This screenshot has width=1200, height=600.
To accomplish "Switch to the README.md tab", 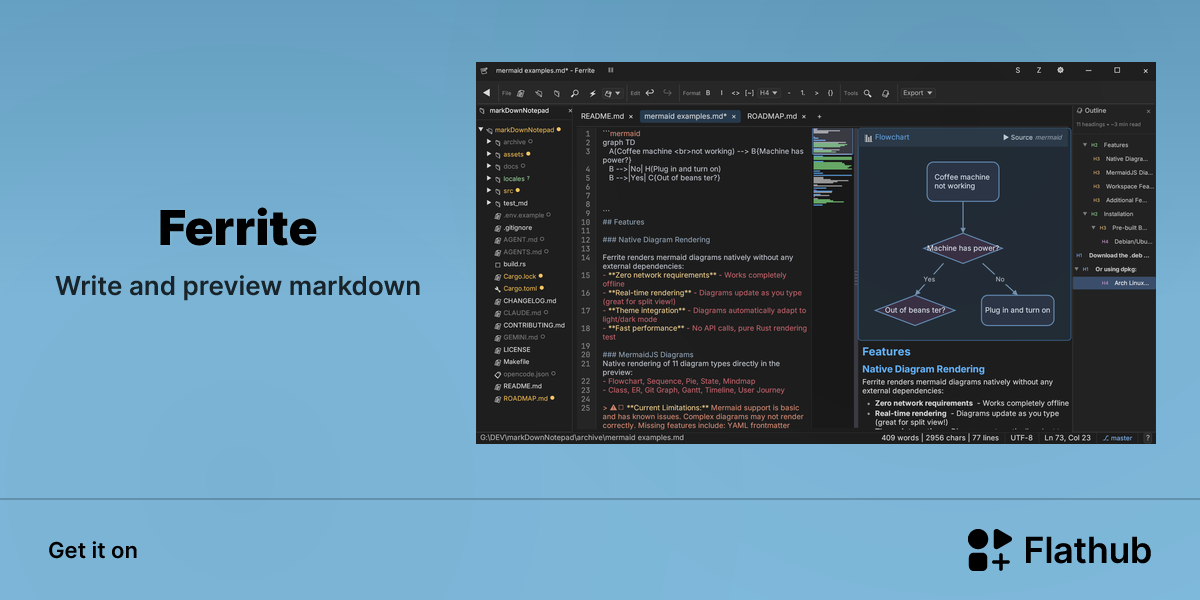I will tap(602, 116).
